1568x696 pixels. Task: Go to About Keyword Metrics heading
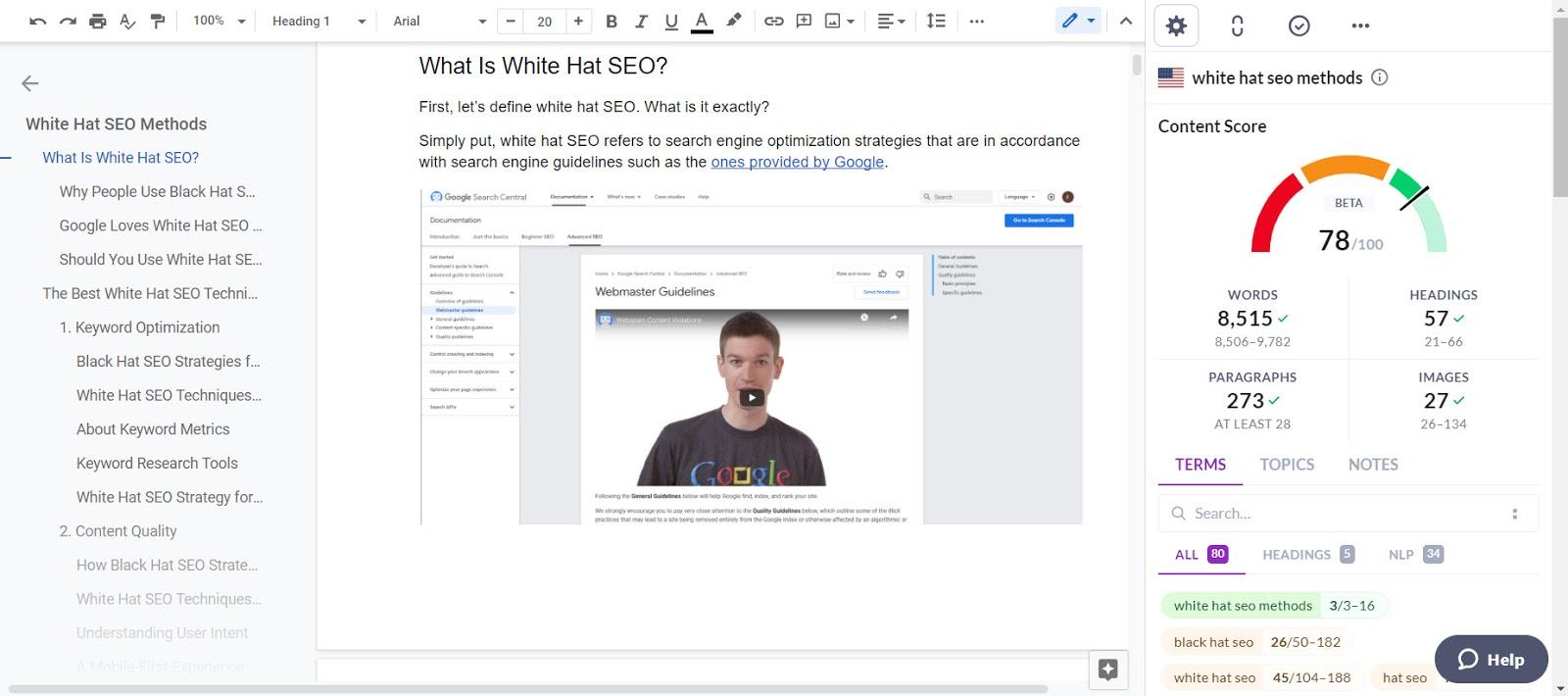pos(153,429)
